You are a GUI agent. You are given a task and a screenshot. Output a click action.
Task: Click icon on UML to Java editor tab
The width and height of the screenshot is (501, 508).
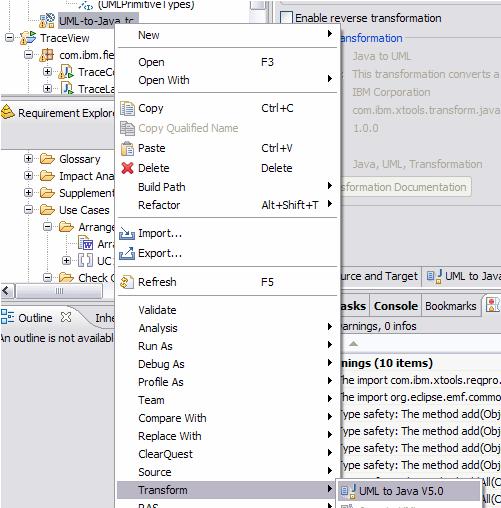435,276
